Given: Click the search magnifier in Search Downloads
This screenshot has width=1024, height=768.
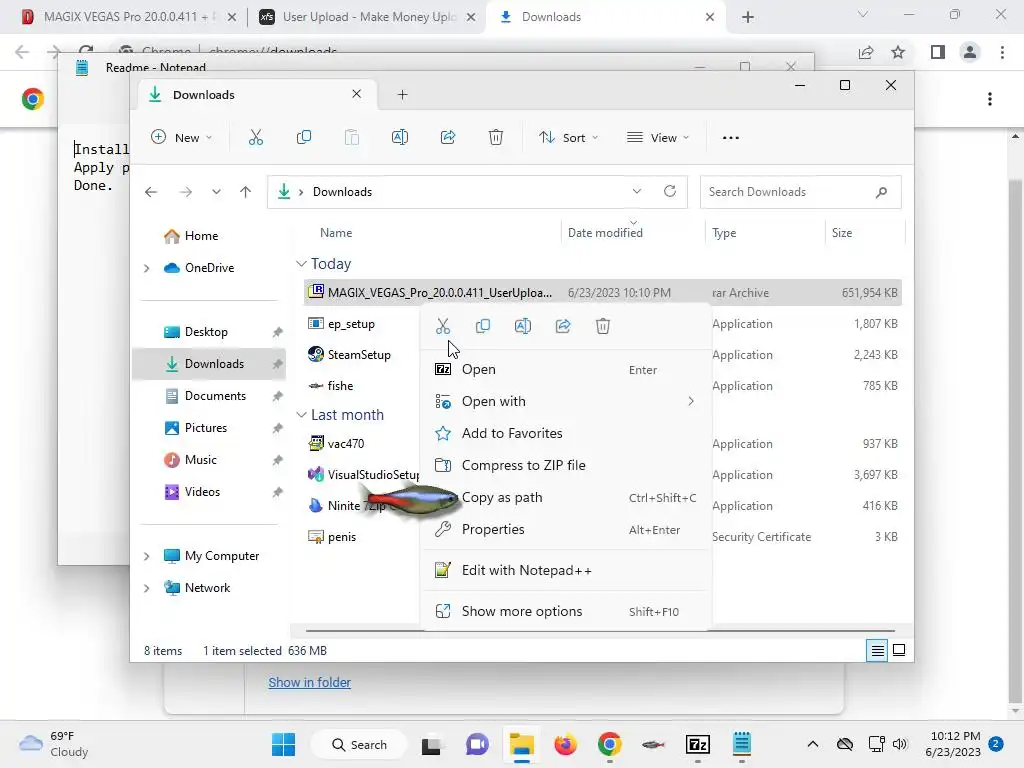Looking at the screenshot, I should pos(881,192).
